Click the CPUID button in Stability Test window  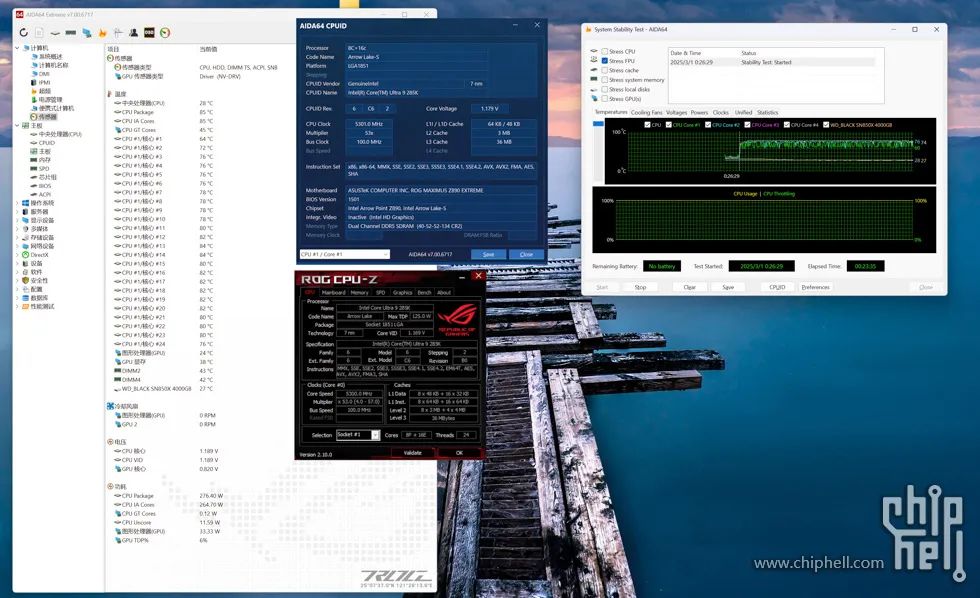click(777, 287)
